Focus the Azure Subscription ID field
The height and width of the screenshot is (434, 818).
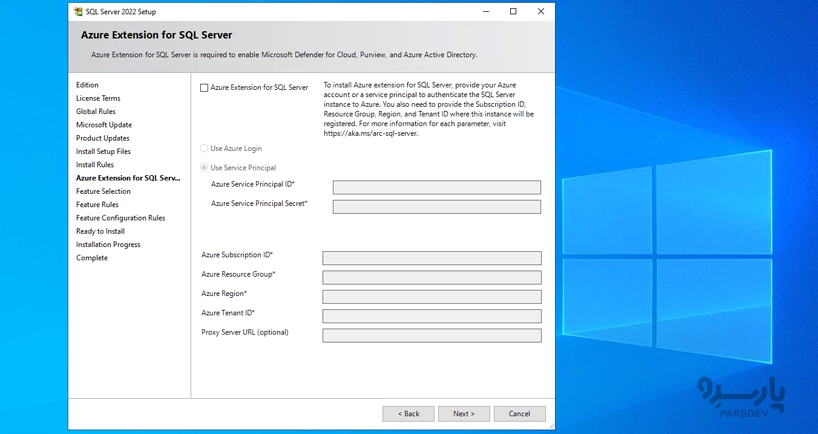point(431,258)
